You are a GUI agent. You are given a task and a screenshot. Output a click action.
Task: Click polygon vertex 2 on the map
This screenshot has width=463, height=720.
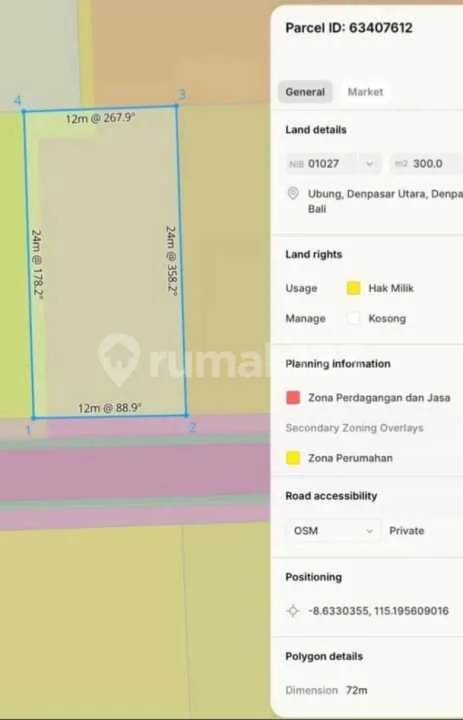[186, 415]
